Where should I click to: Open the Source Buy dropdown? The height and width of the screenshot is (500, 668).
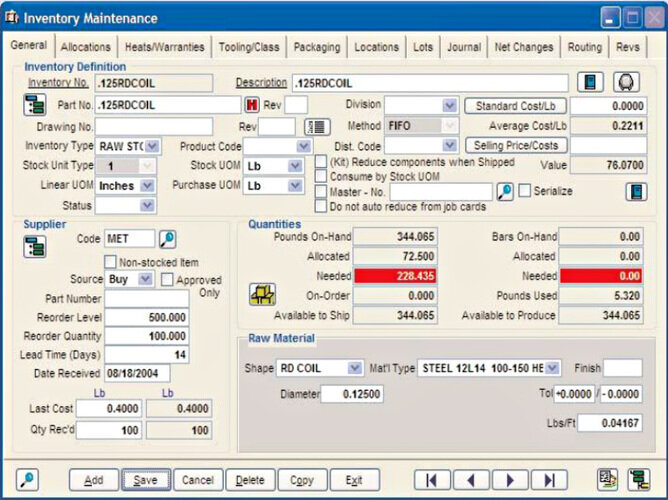(146, 279)
